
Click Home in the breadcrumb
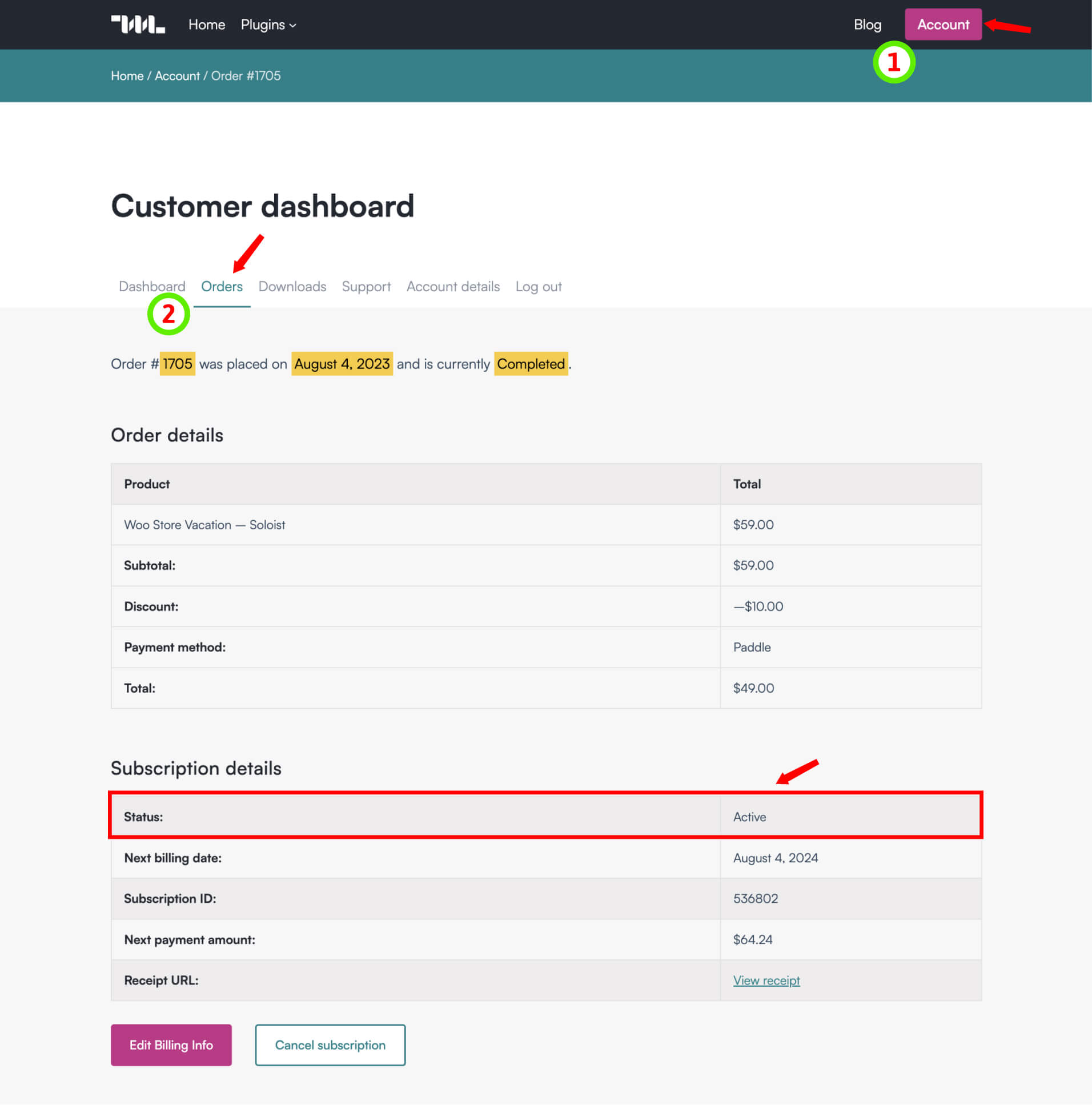pos(127,76)
